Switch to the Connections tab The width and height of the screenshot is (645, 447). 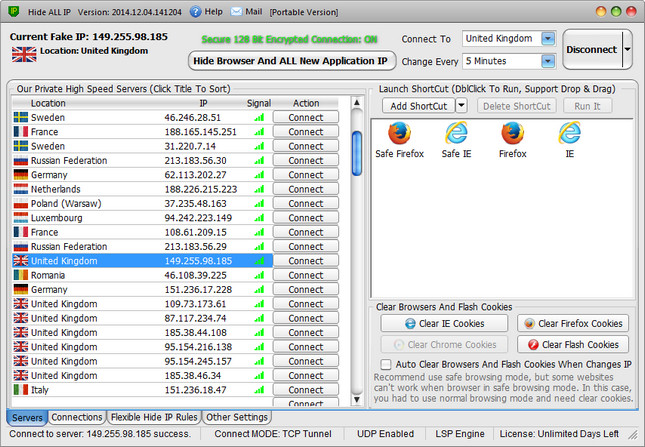point(77,417)
